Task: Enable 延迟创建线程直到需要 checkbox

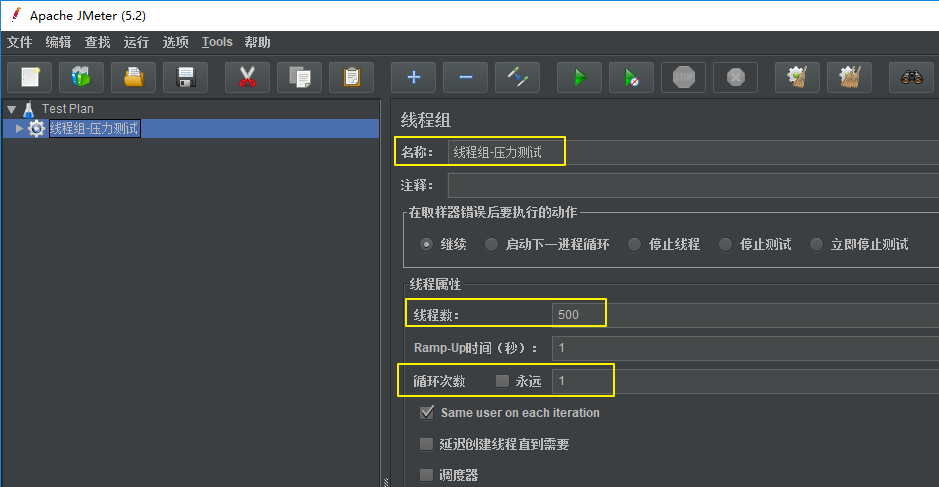Action: (x=426, y=444)
